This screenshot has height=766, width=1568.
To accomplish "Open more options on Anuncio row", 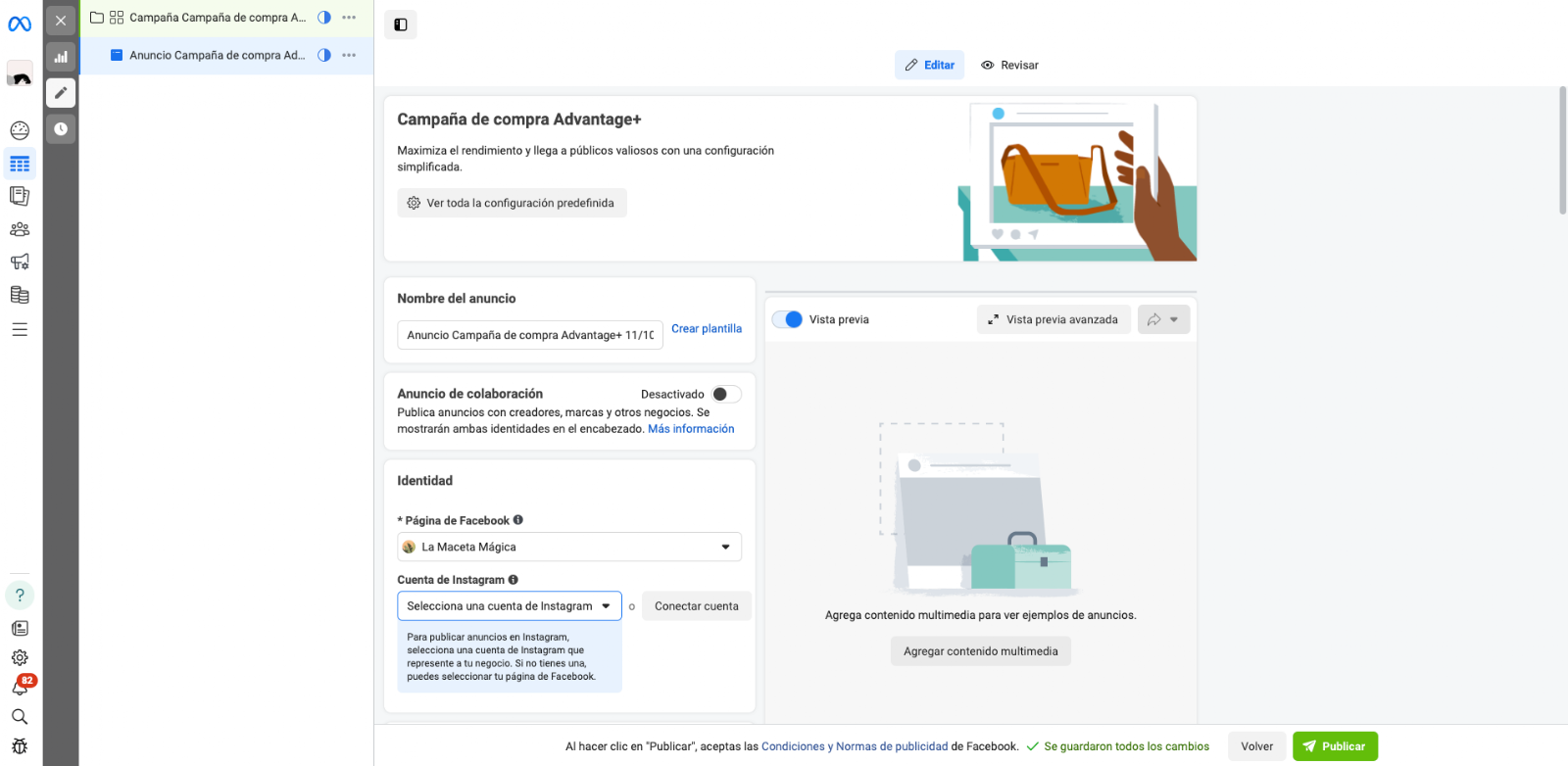I will pos(349,55).
